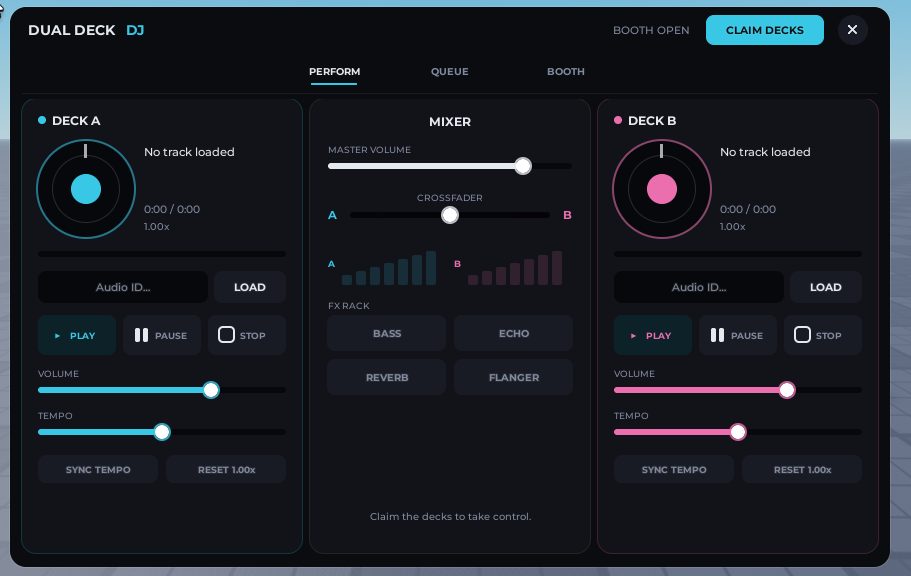911x576 pixels.
Task: Click the MIXER heading
Action: [450, 121]
